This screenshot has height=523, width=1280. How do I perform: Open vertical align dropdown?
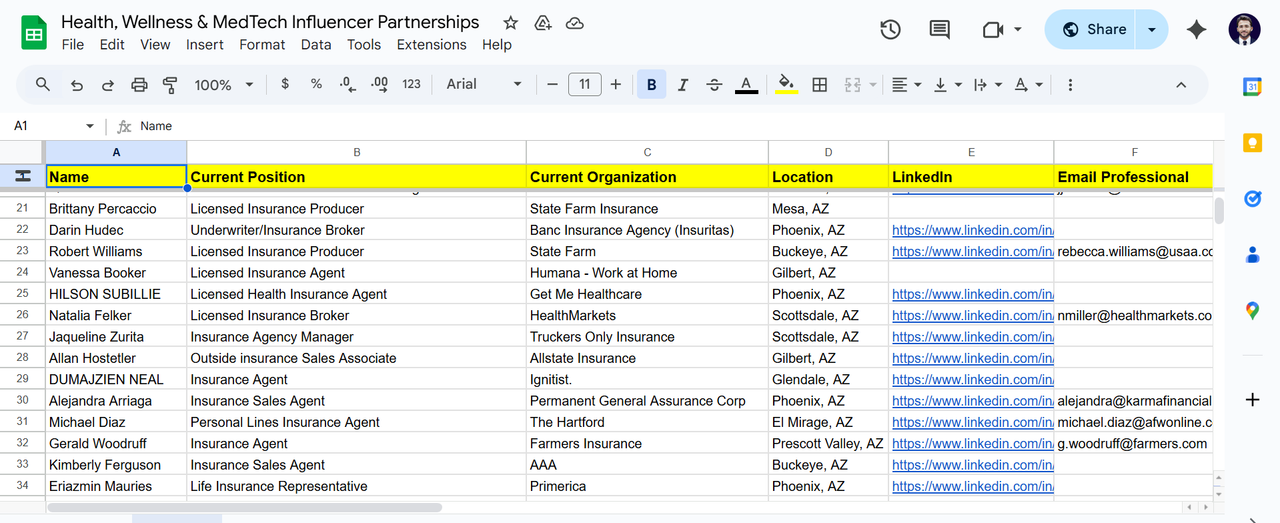(x=946, y=85)
